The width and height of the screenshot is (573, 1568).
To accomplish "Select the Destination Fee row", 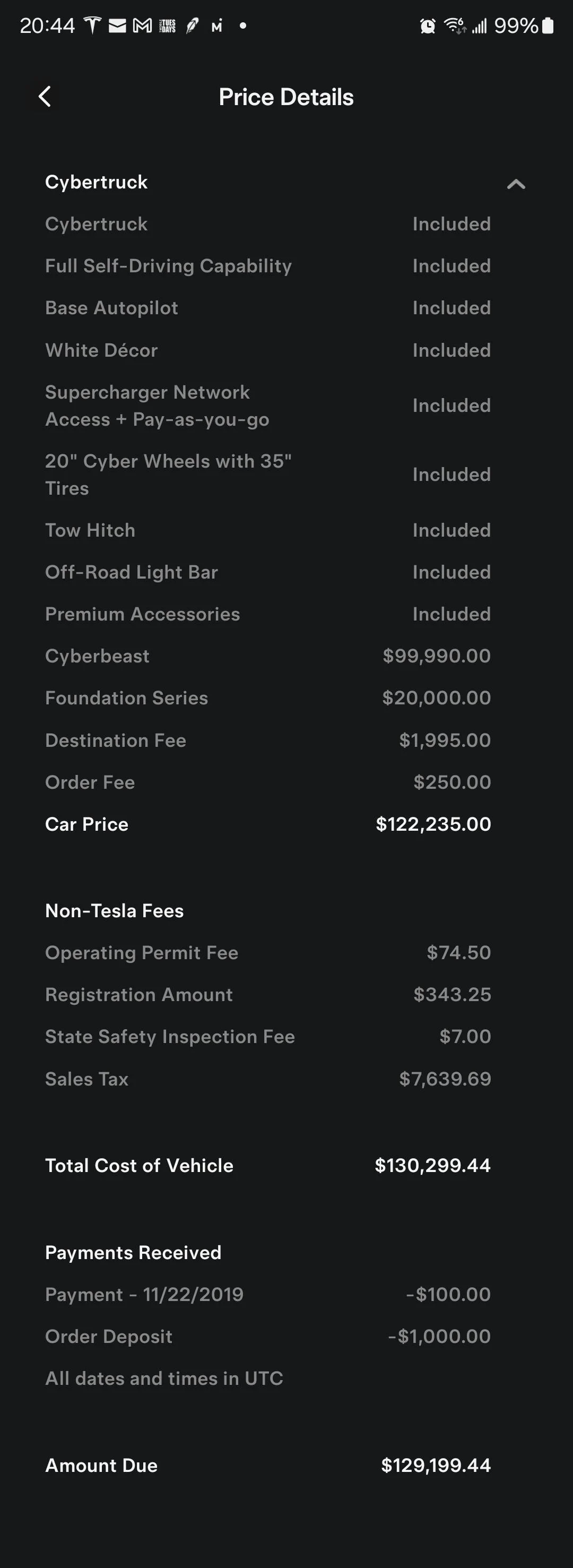I will tap(267, 740).
